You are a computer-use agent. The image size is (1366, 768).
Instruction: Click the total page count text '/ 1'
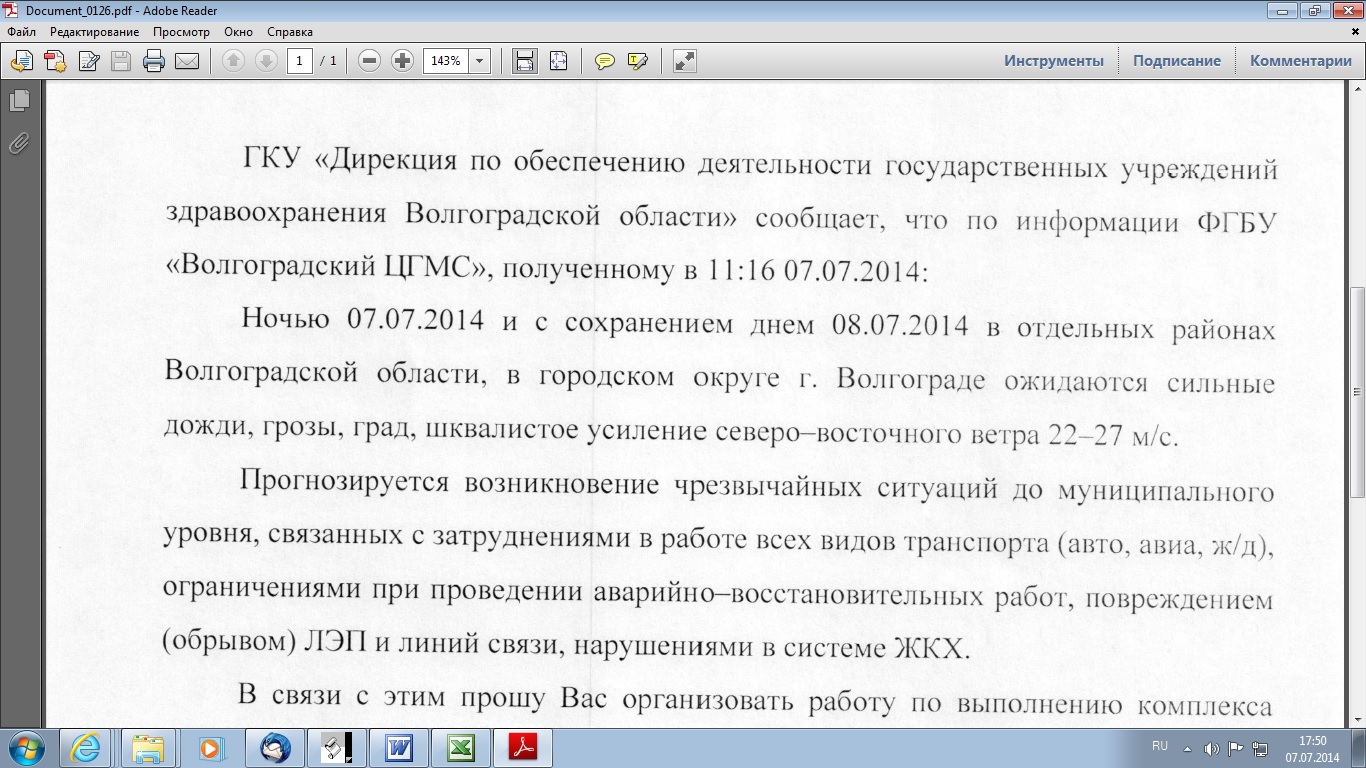328,61
